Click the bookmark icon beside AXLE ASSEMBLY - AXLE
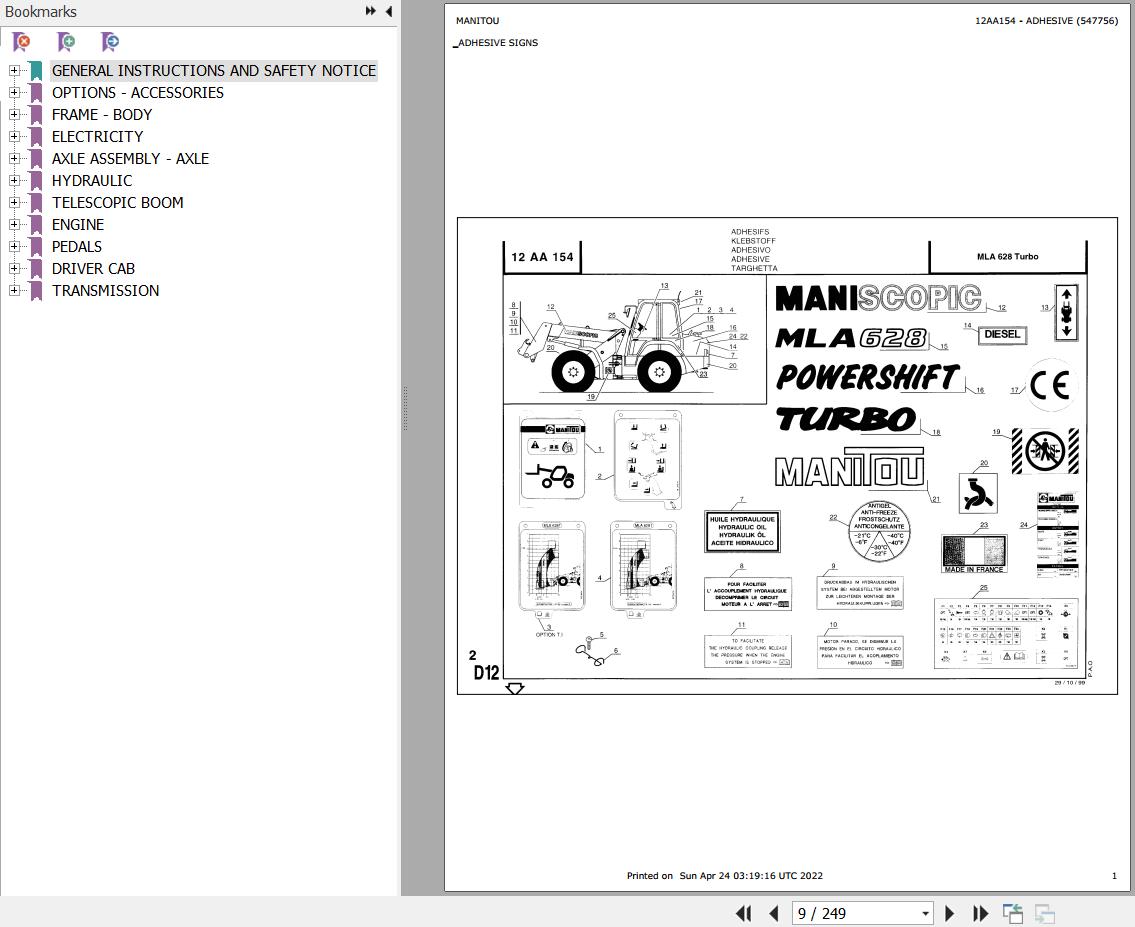This screenshot has width=1135, height=927. point(35,159)
